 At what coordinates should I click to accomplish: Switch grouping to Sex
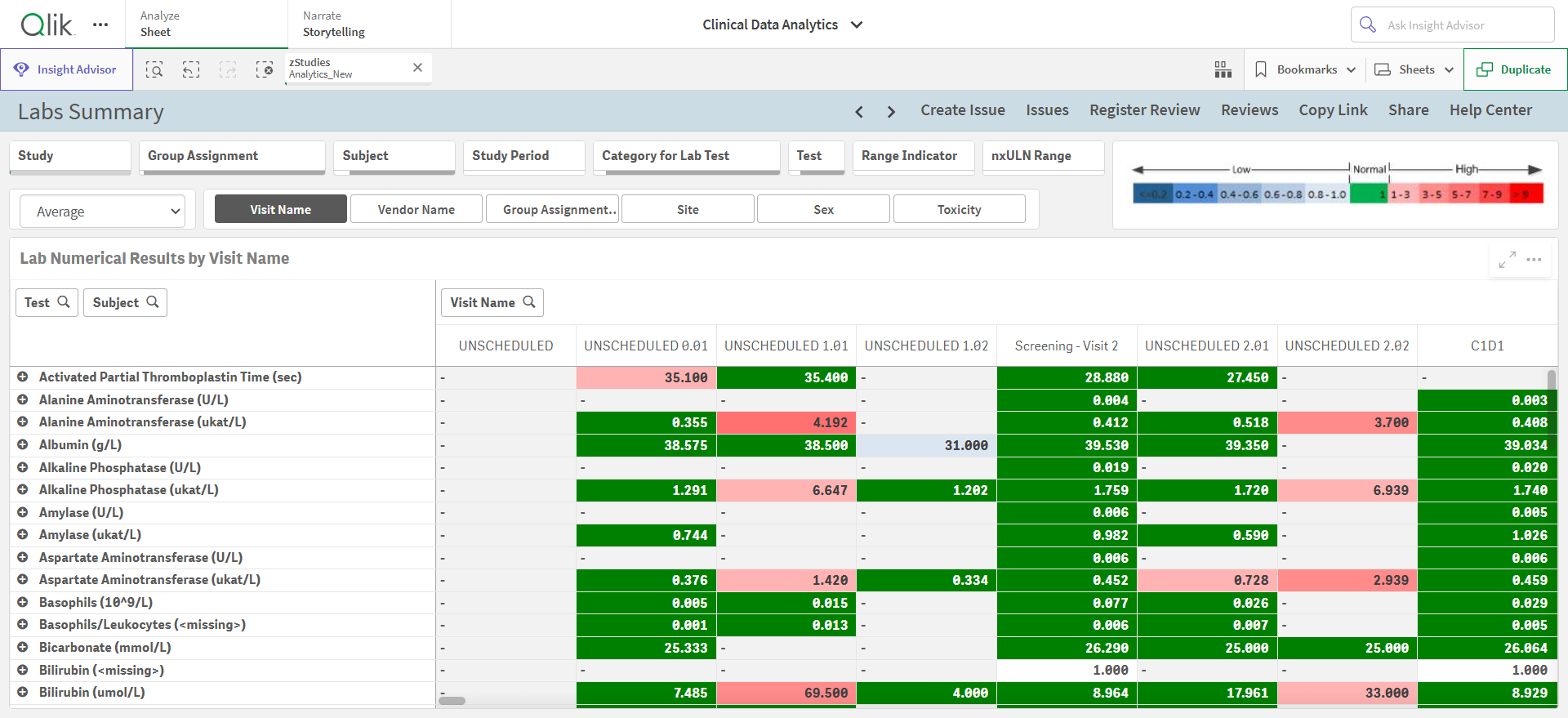pos(823,209)
